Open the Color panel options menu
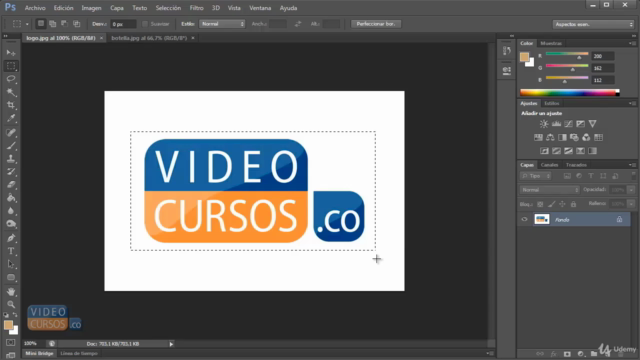 [632, 43]
